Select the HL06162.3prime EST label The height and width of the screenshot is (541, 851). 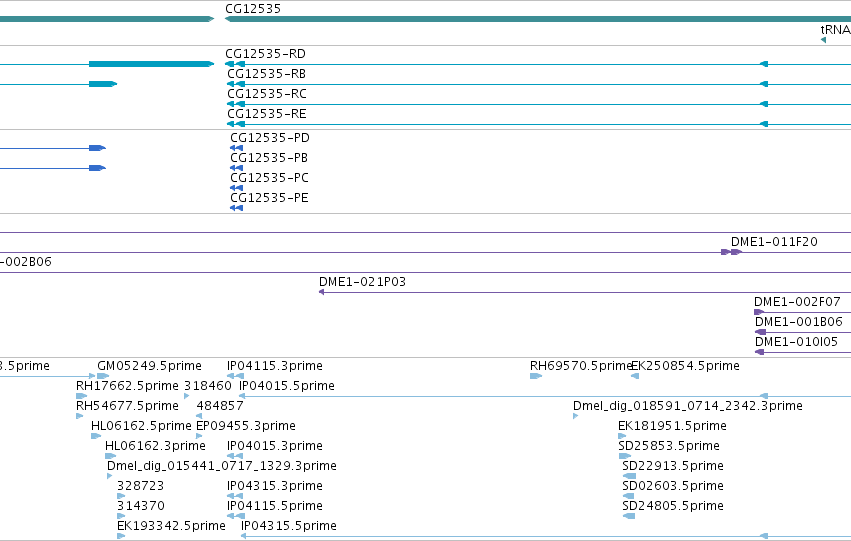(x=155, y=447)
